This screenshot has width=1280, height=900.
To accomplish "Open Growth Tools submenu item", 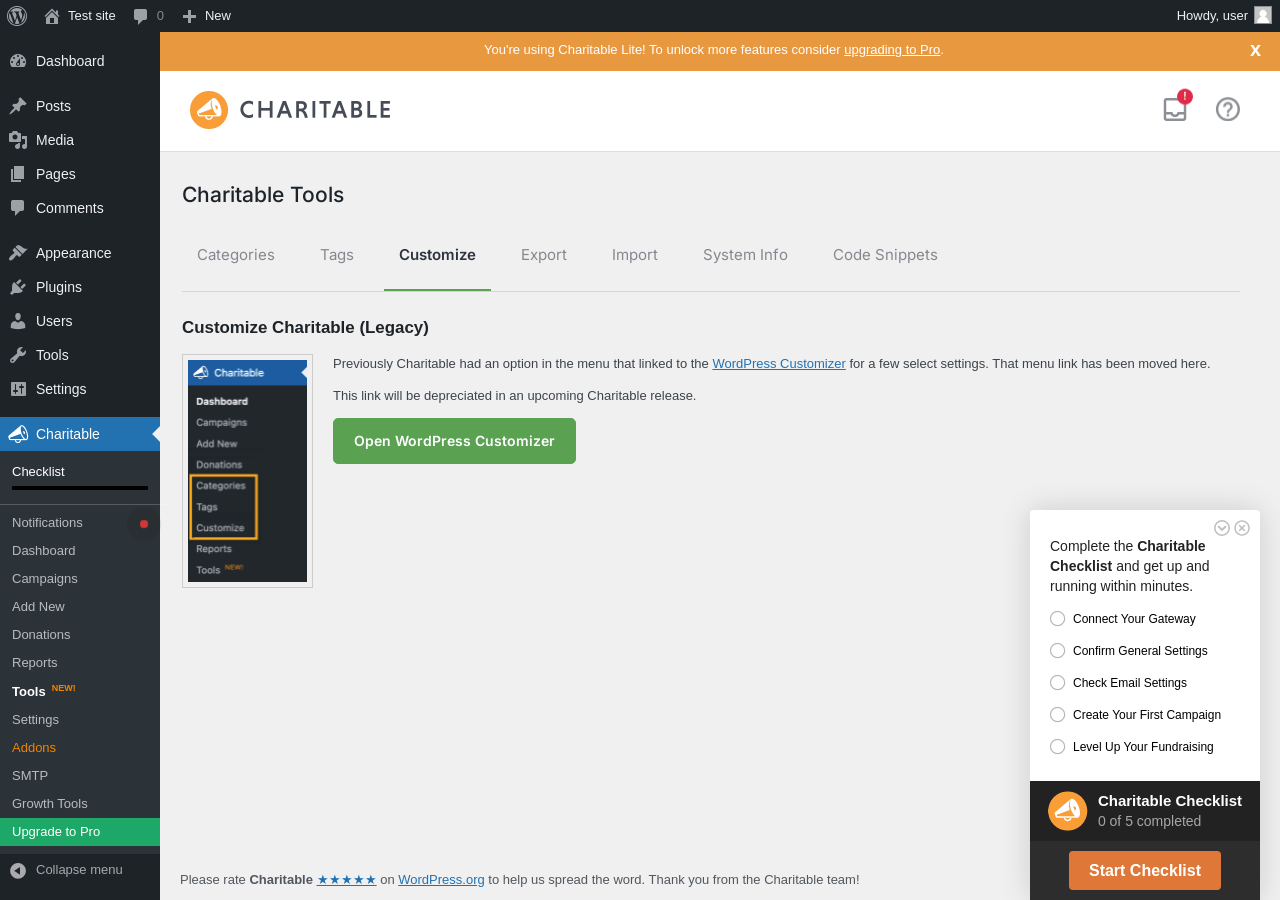I will (x=80, y=804).
